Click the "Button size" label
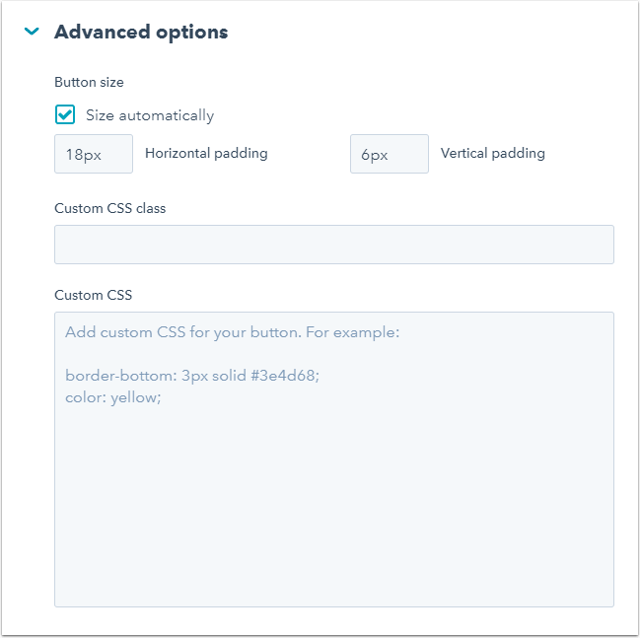The image size is (640, 638). [x=89, y=82]
